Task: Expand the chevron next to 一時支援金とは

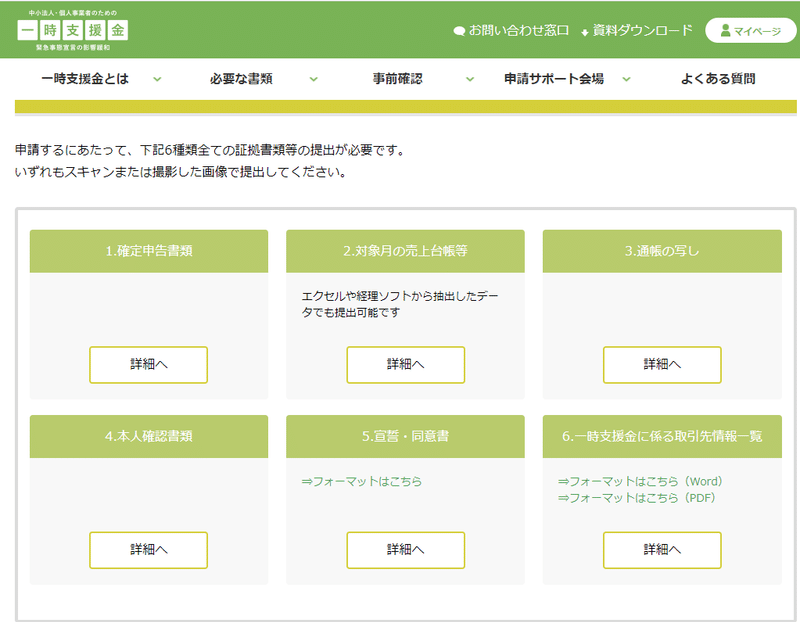Action: click(x=157, y=79)
